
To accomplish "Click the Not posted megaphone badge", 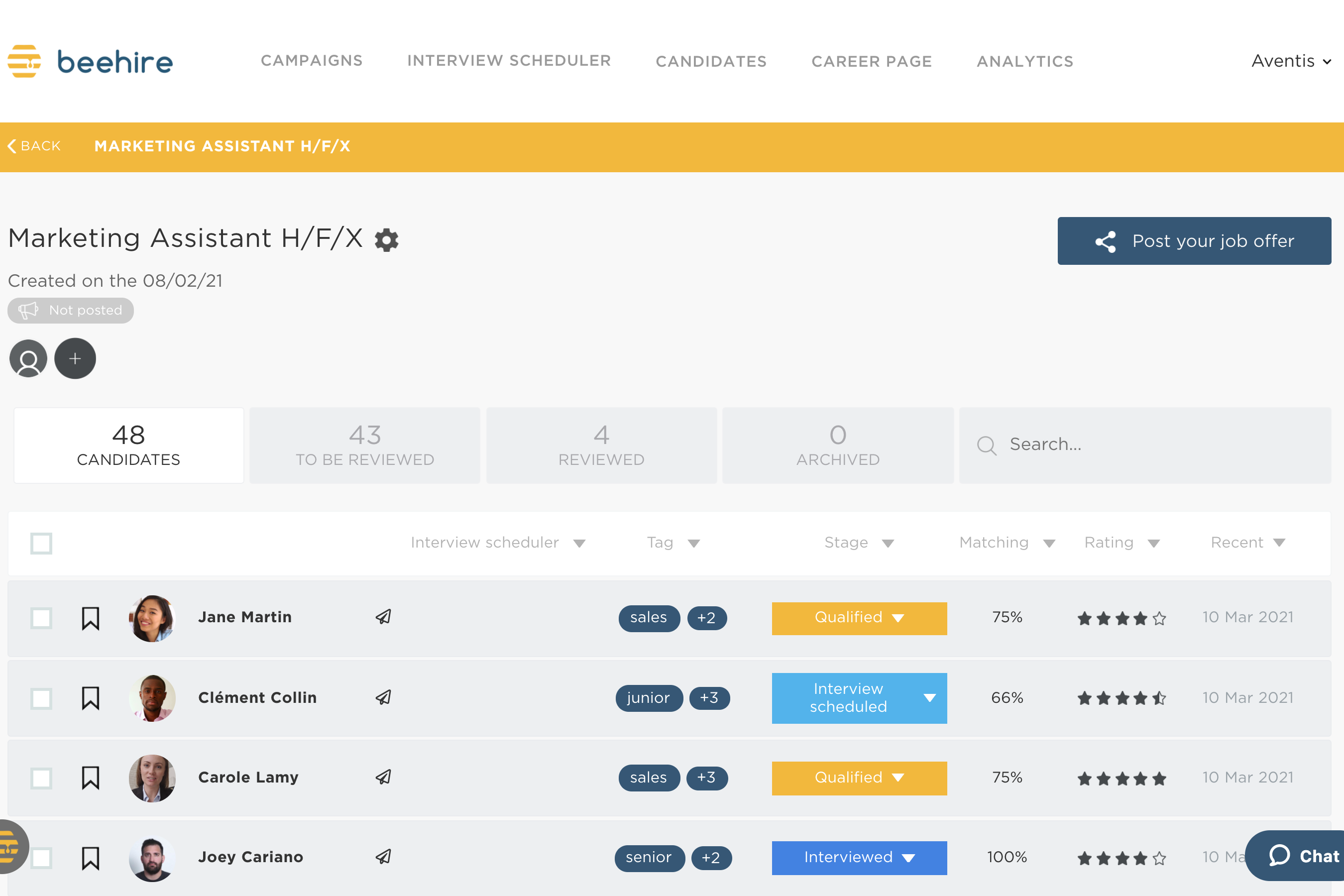I will (x=70, y=310).
